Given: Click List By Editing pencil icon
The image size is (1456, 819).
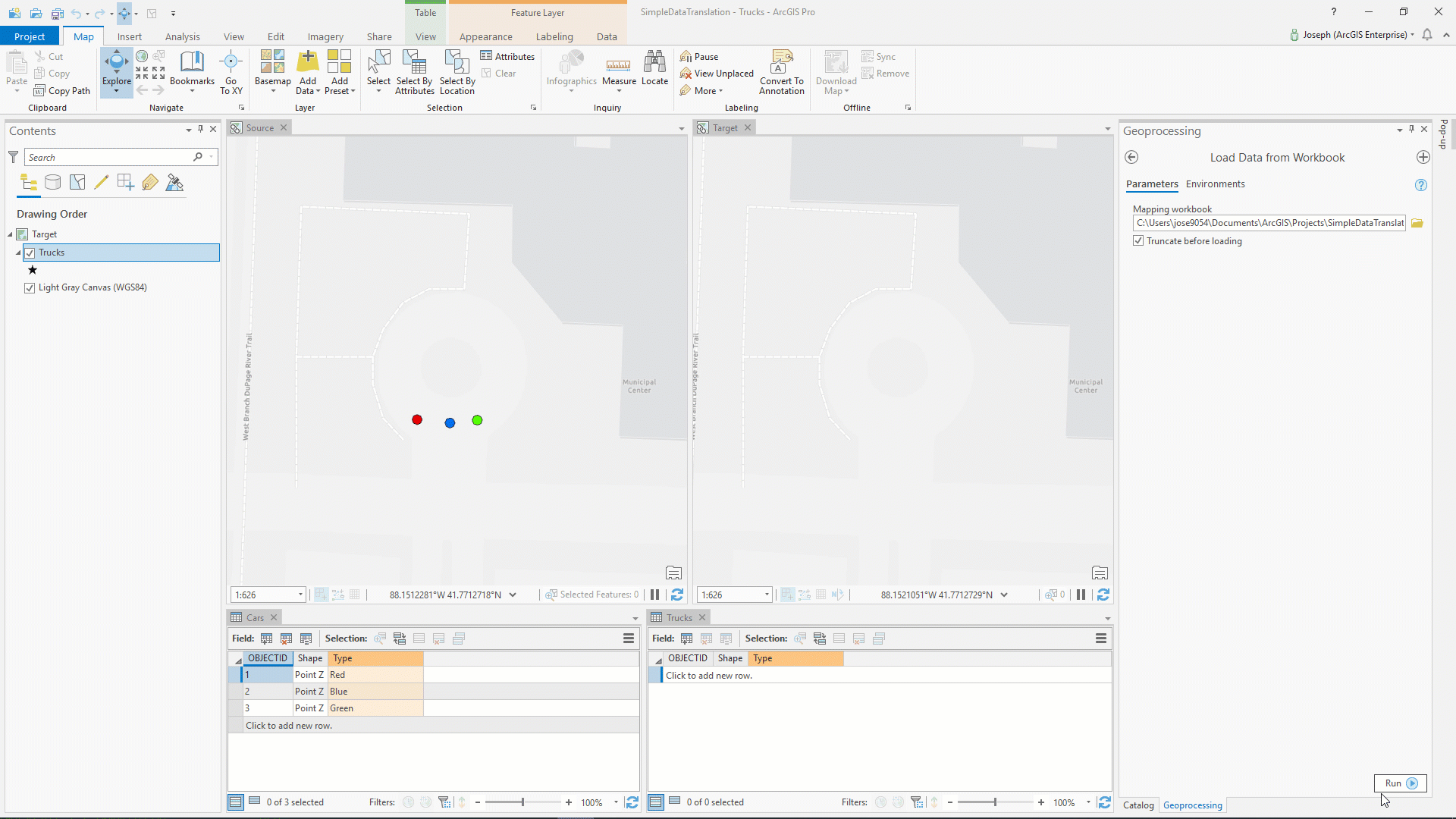Looking at the screenshot, I should point(102,182).
